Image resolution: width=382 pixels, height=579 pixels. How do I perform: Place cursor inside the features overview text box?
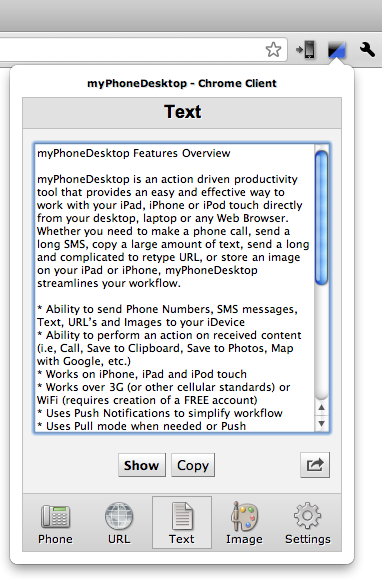pyautogui.click(x=175, y=288)
